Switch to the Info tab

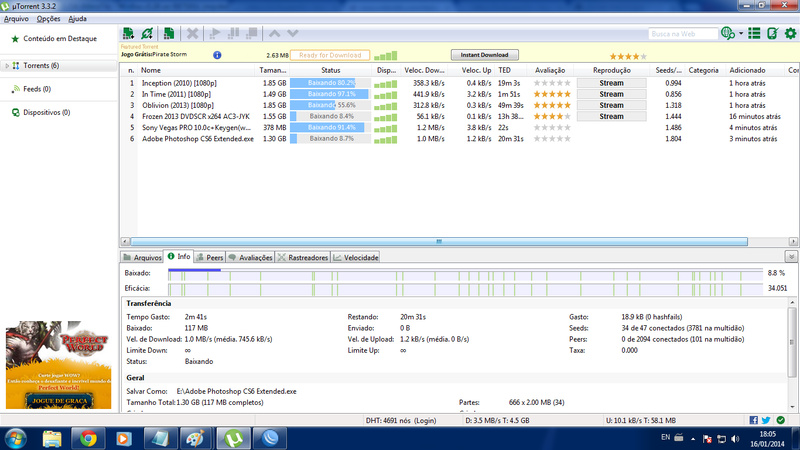(x=179, y=257)
